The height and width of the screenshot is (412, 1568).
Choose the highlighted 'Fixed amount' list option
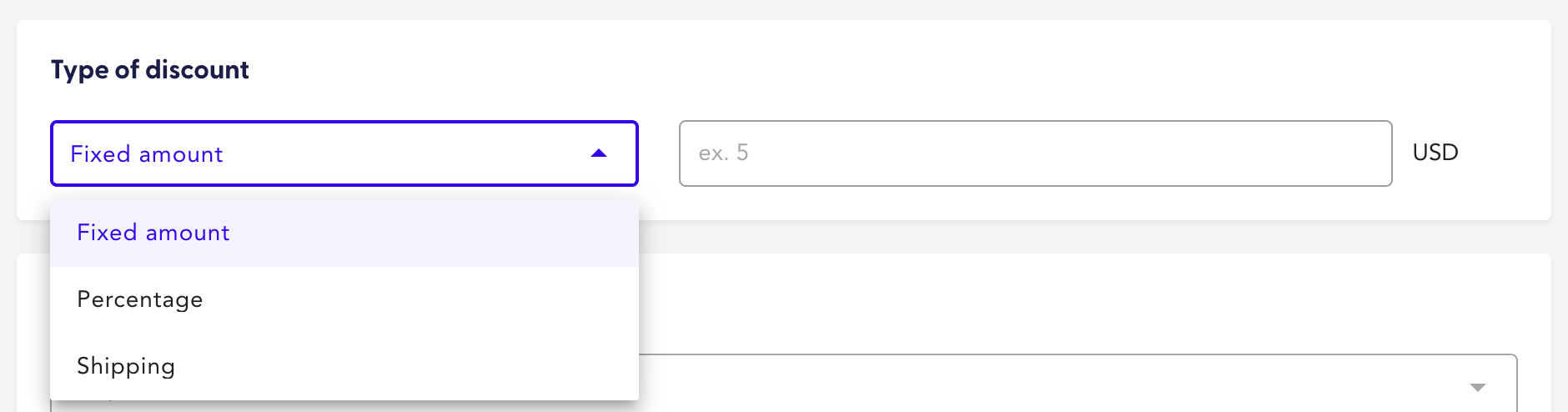point(153,233)
